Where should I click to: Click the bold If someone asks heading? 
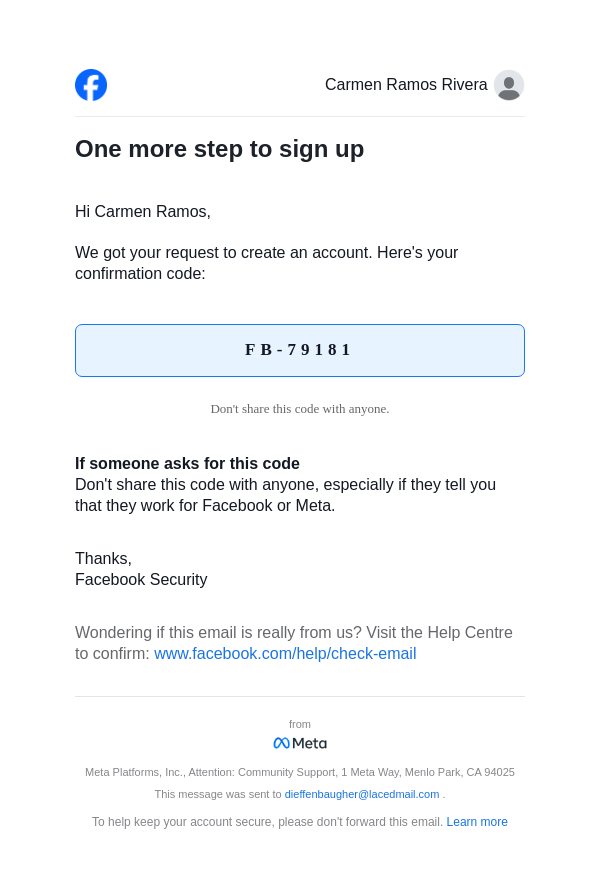pyautogui.click(x=187, y=464)
